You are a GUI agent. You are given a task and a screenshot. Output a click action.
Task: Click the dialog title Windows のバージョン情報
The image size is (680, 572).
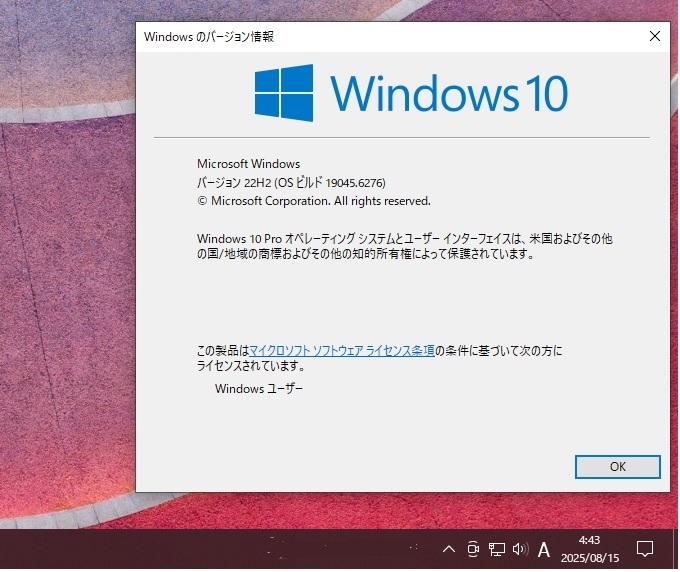(x=209, y=36)
